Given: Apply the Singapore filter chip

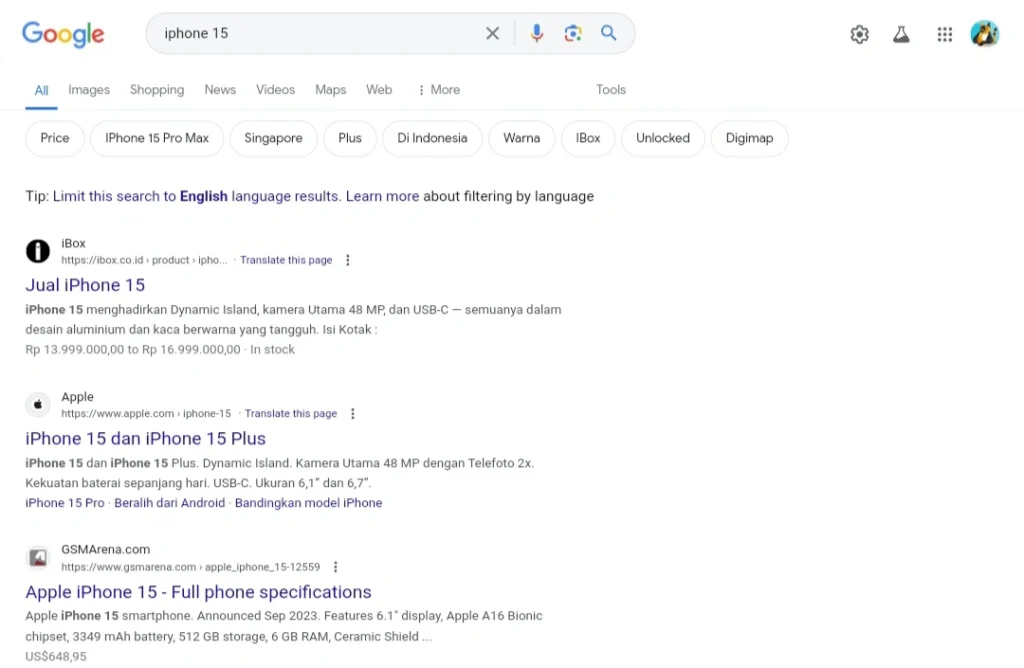Looking at the screenshot, I should coord(273,138).
